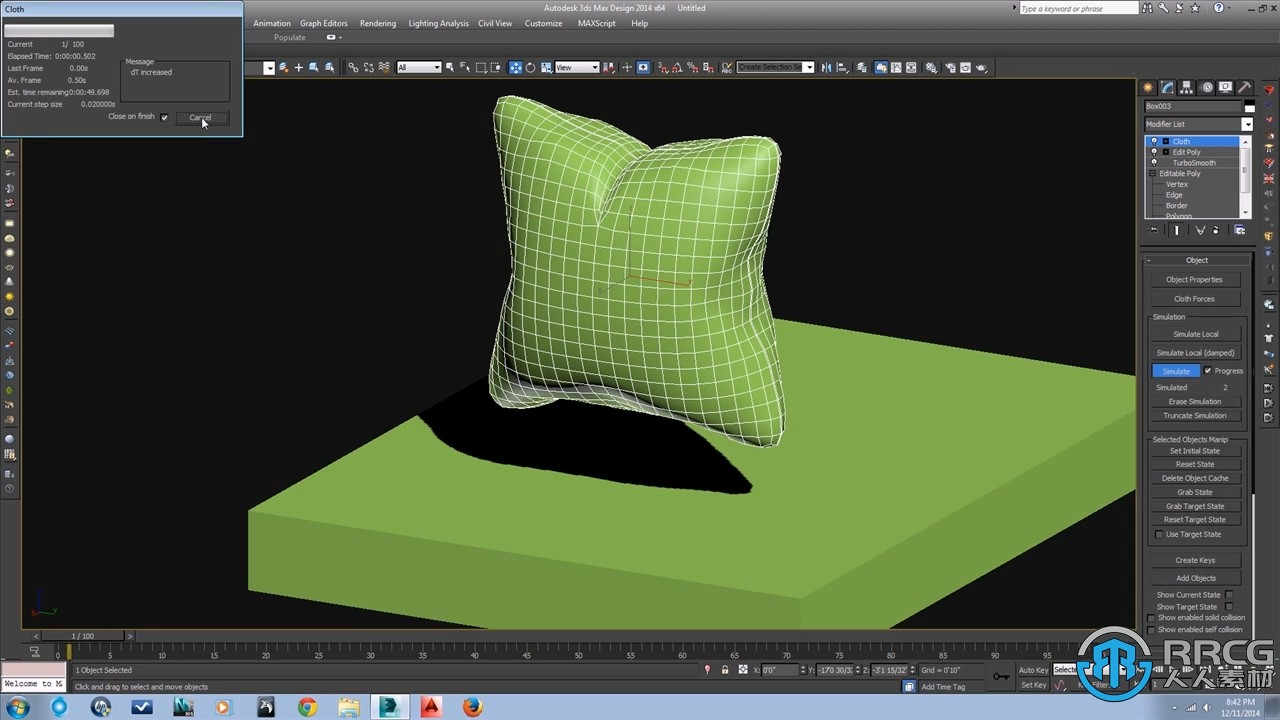
Task: Enable Use Target State checkbox
Action: pos(1159,534)
